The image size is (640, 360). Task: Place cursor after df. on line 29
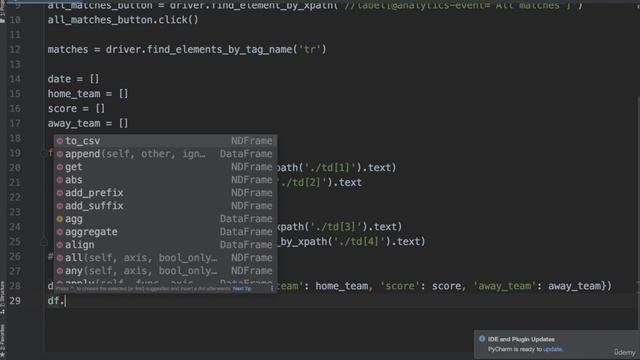pyautogui.click(x=65, y=301)
